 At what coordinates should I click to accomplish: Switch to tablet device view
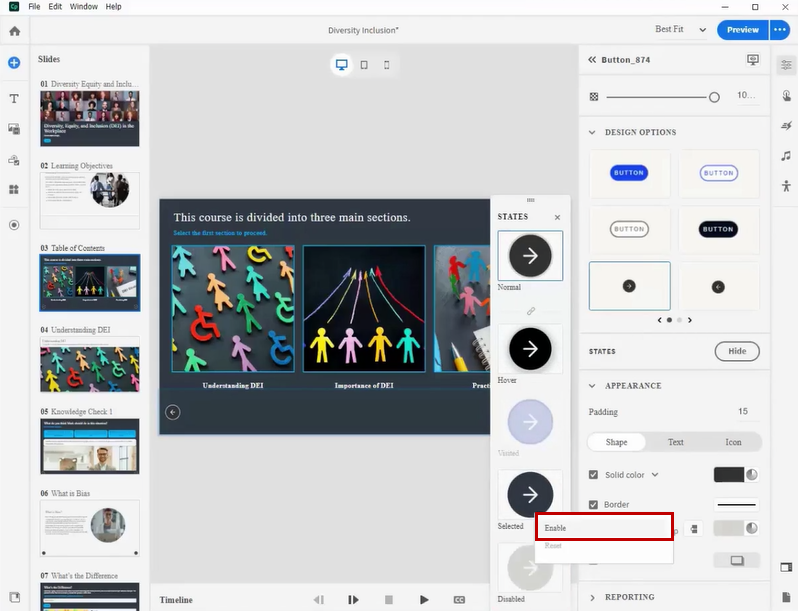[364, 65]
